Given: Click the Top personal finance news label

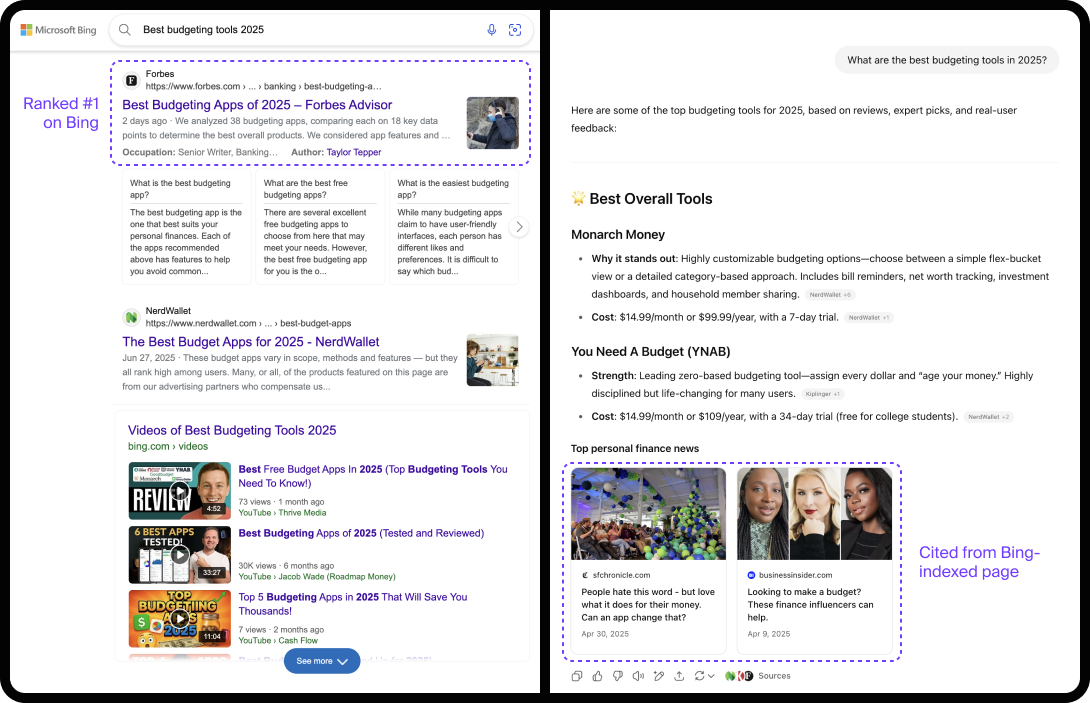Looking at the screenshot, I should [x=635, y=449].
